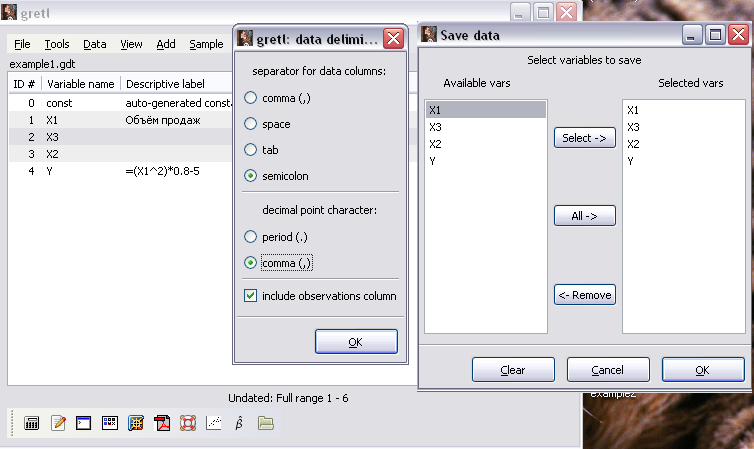Viewport: 754px width, 449px height.
Task: Click the 'Undated: Full range 1 - 6' status text
Action: [x=288, y=398]
